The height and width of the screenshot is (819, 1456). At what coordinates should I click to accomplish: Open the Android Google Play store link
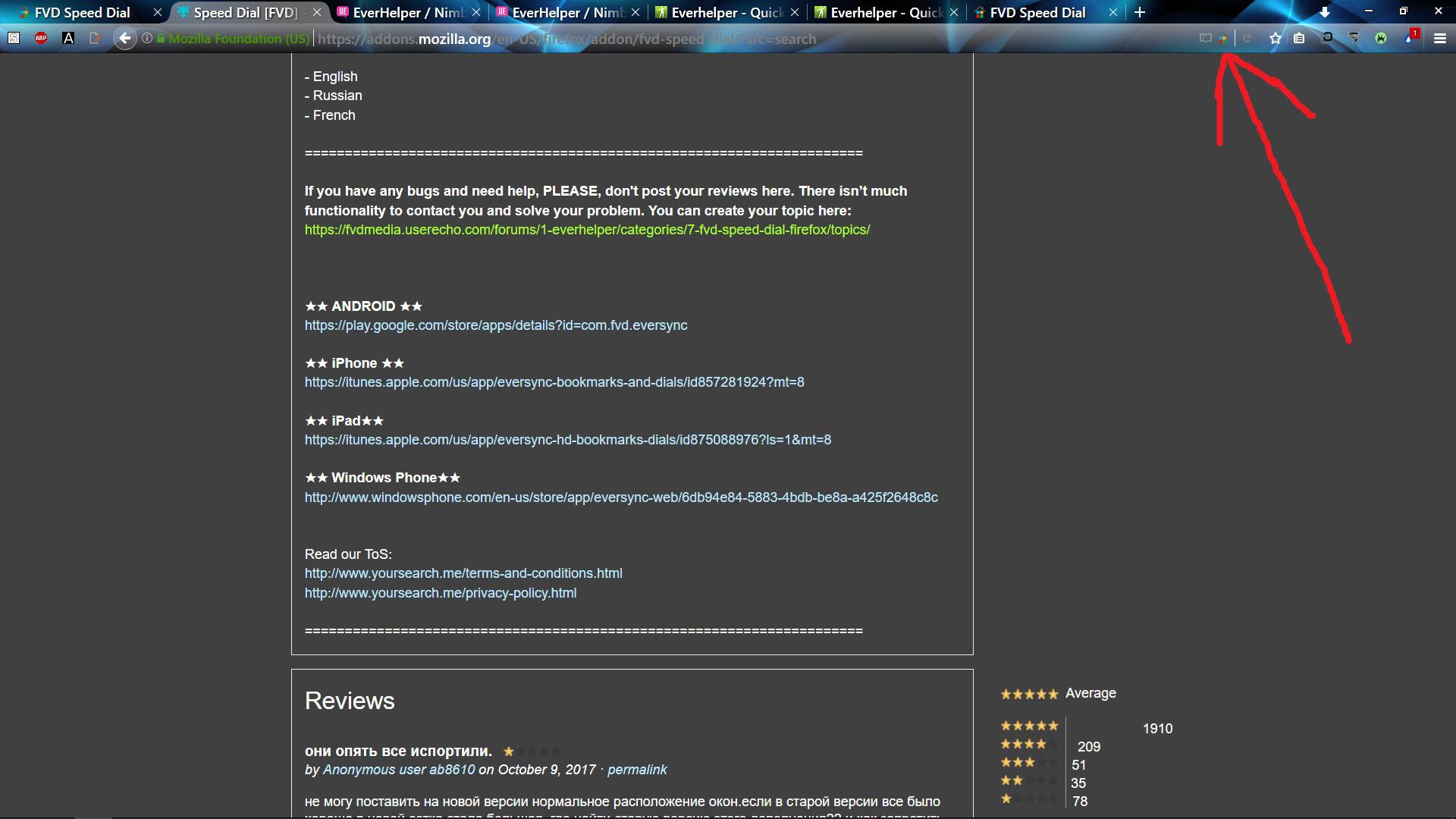click(x=496, y=325)
